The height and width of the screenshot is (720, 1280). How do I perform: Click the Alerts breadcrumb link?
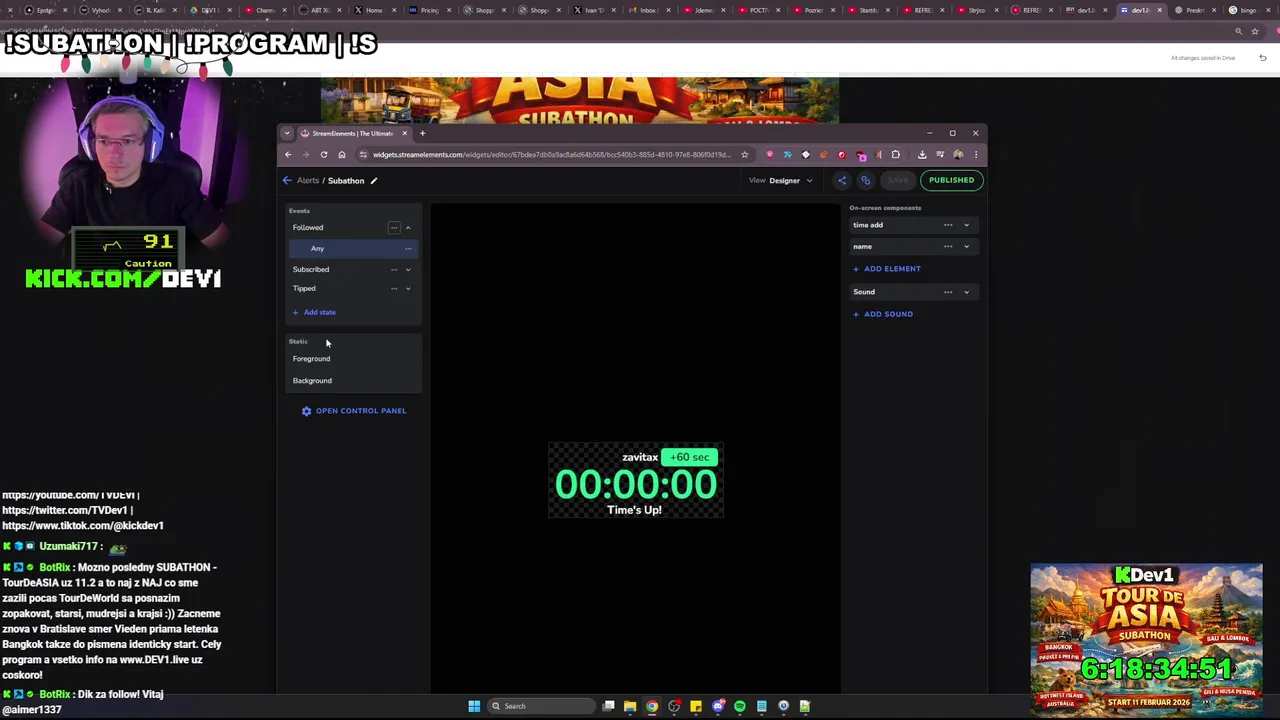[x=308, y=181]
